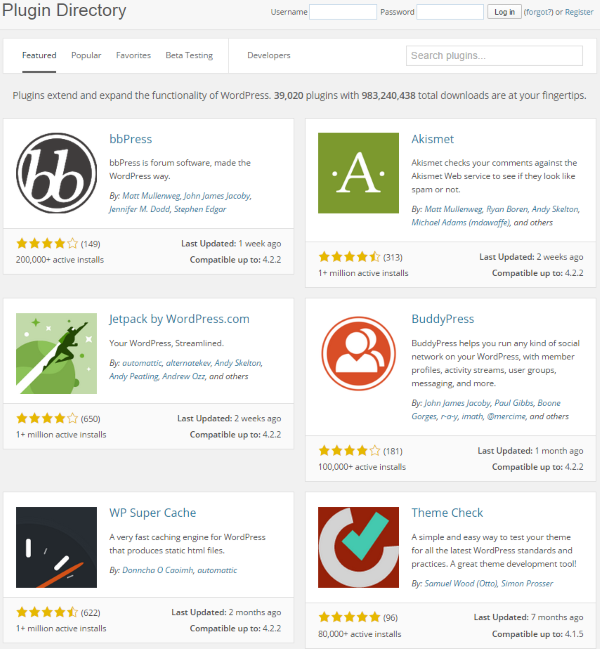Open Andy Skelton under Akismet

point(555,209)
